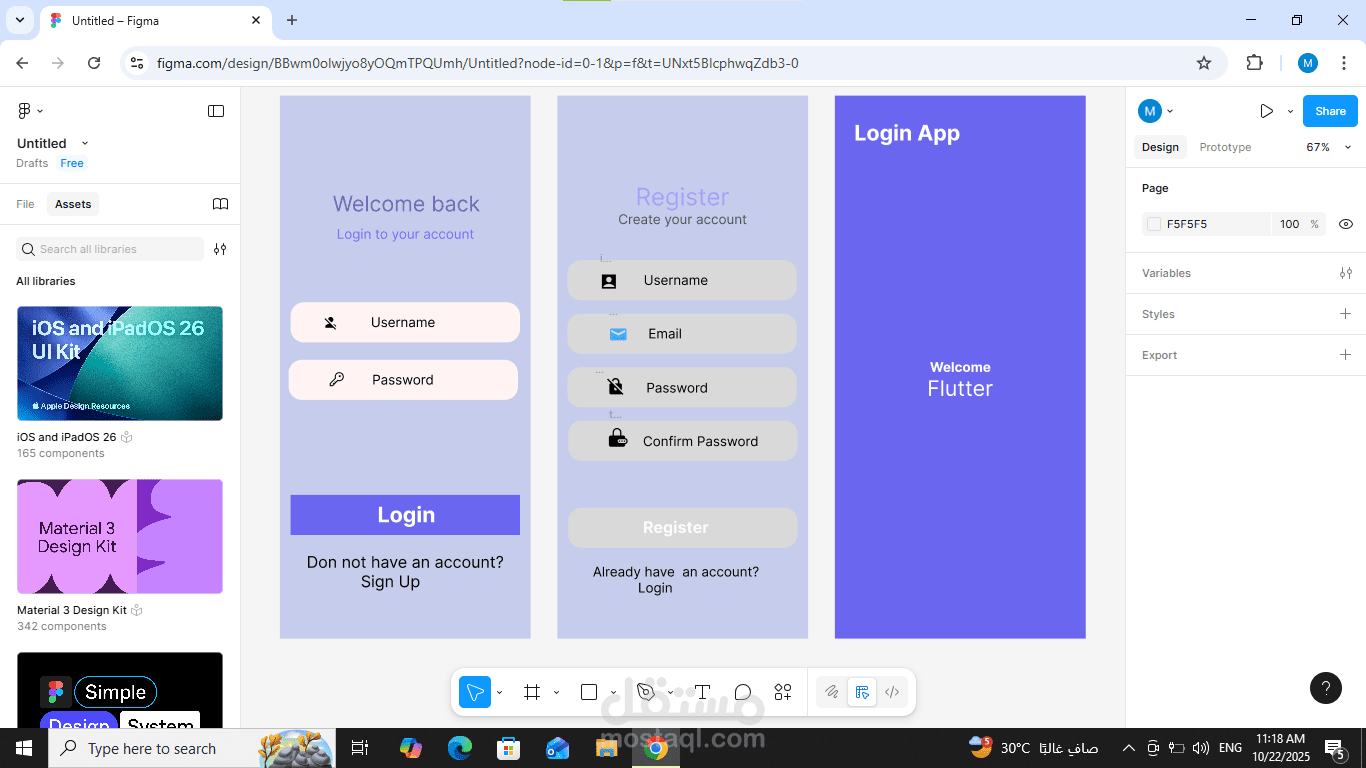1366x768 pixels.
Task: Open the Figma main menu
Action: click(x=29, y=111)
